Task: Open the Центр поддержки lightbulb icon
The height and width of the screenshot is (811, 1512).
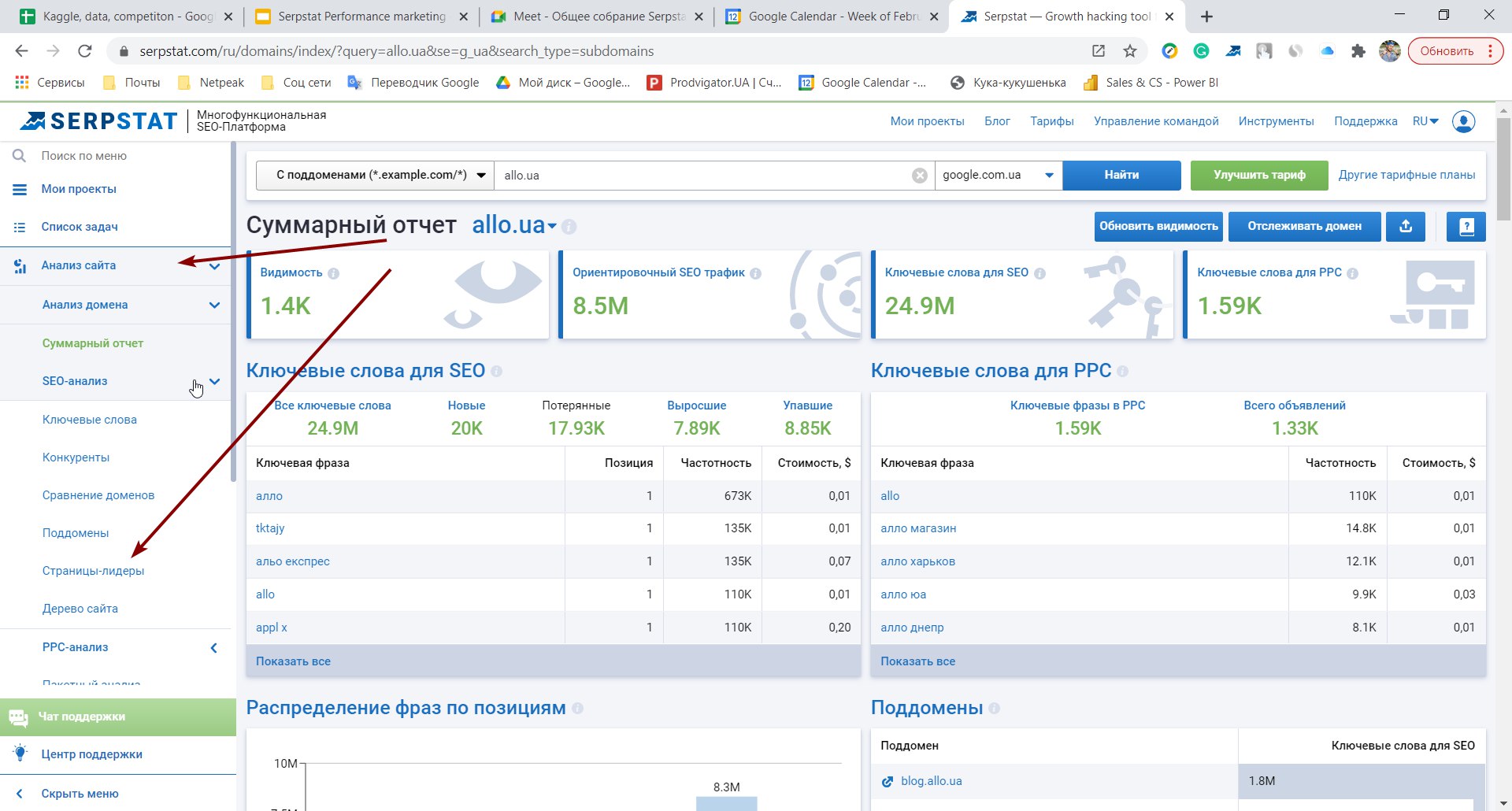Action: click(x=20, y=754)
